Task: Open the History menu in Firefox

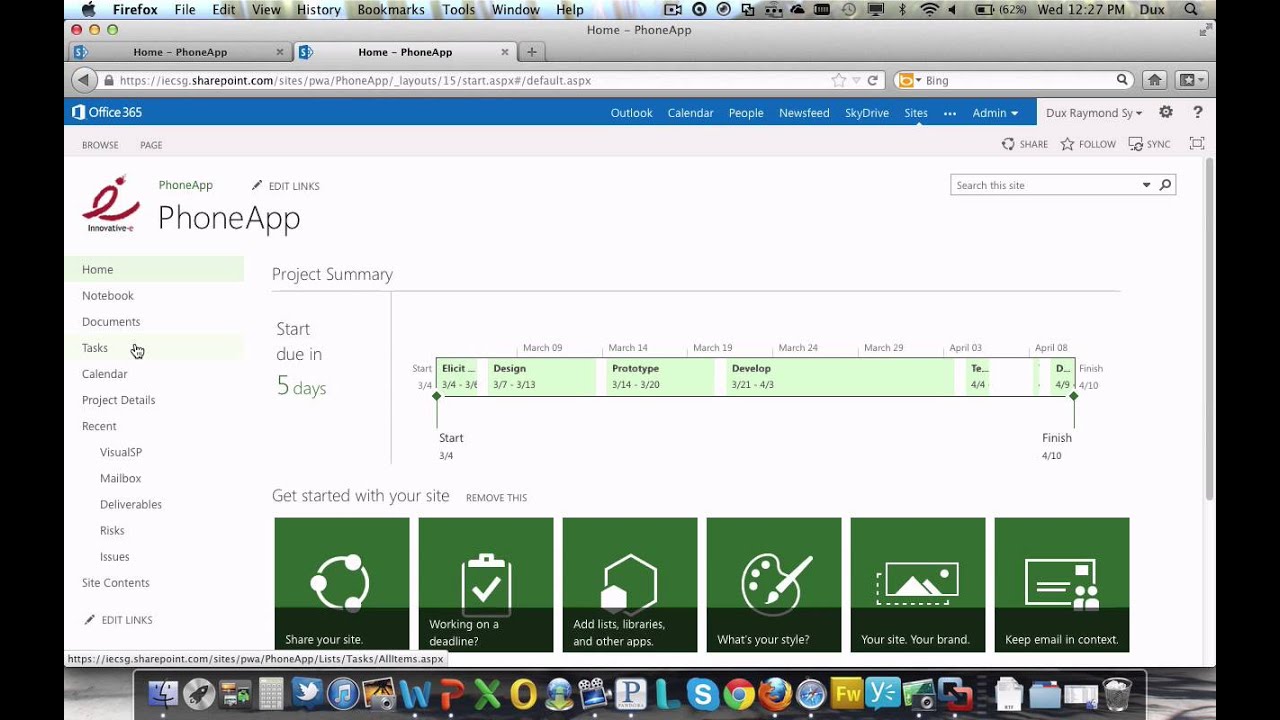Action: [319, 9]
